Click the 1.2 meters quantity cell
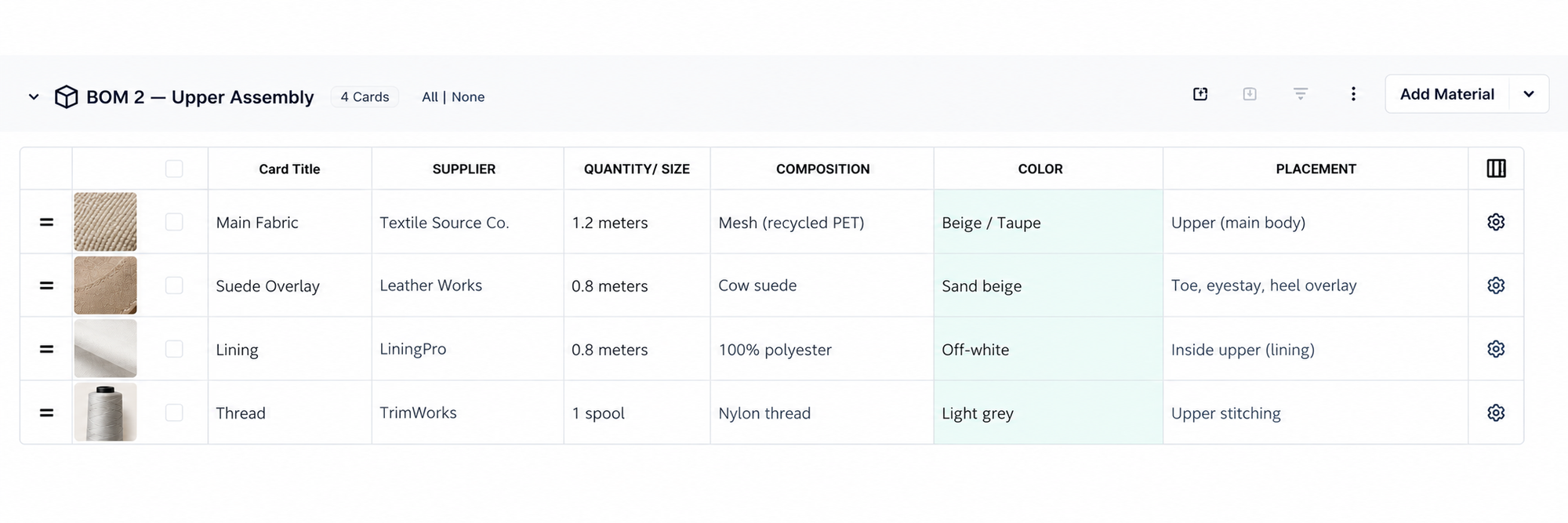The image size is (1568, 523). pos(637,222)
